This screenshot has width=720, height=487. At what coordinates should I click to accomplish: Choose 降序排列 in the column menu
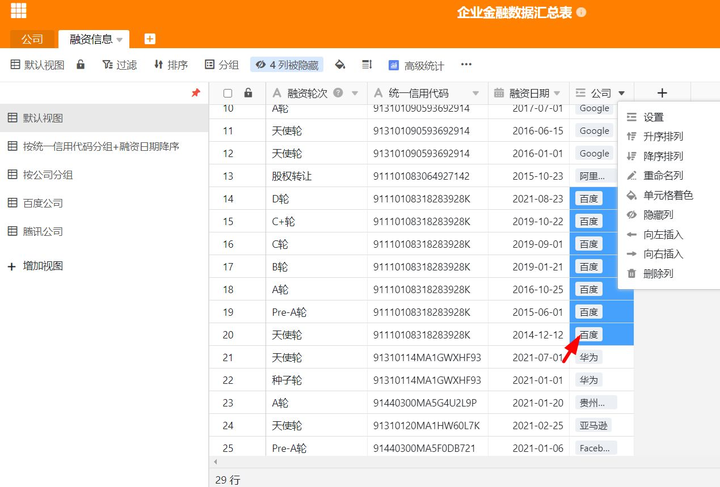pyautogui.click(x=669, y=156)
